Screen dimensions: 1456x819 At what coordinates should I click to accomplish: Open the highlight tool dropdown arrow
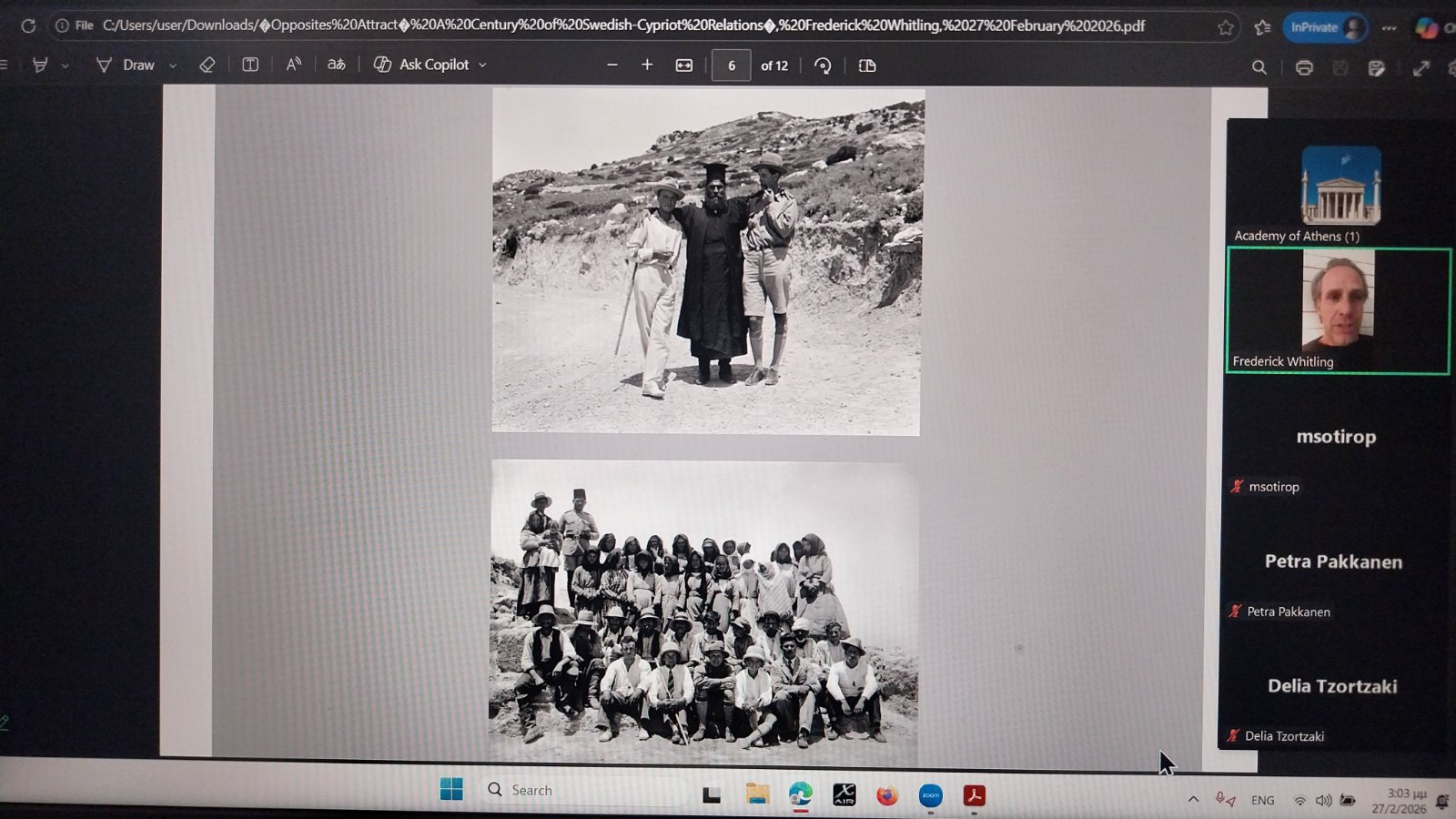[65, 66]
